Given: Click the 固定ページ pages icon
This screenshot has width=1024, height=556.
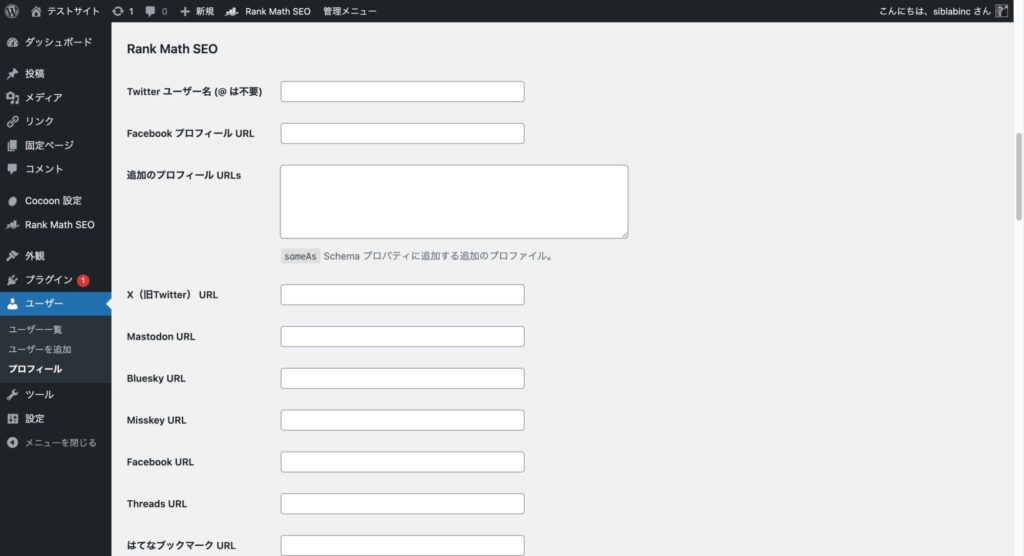Looking at the screenshot, I should pos(12,145).
